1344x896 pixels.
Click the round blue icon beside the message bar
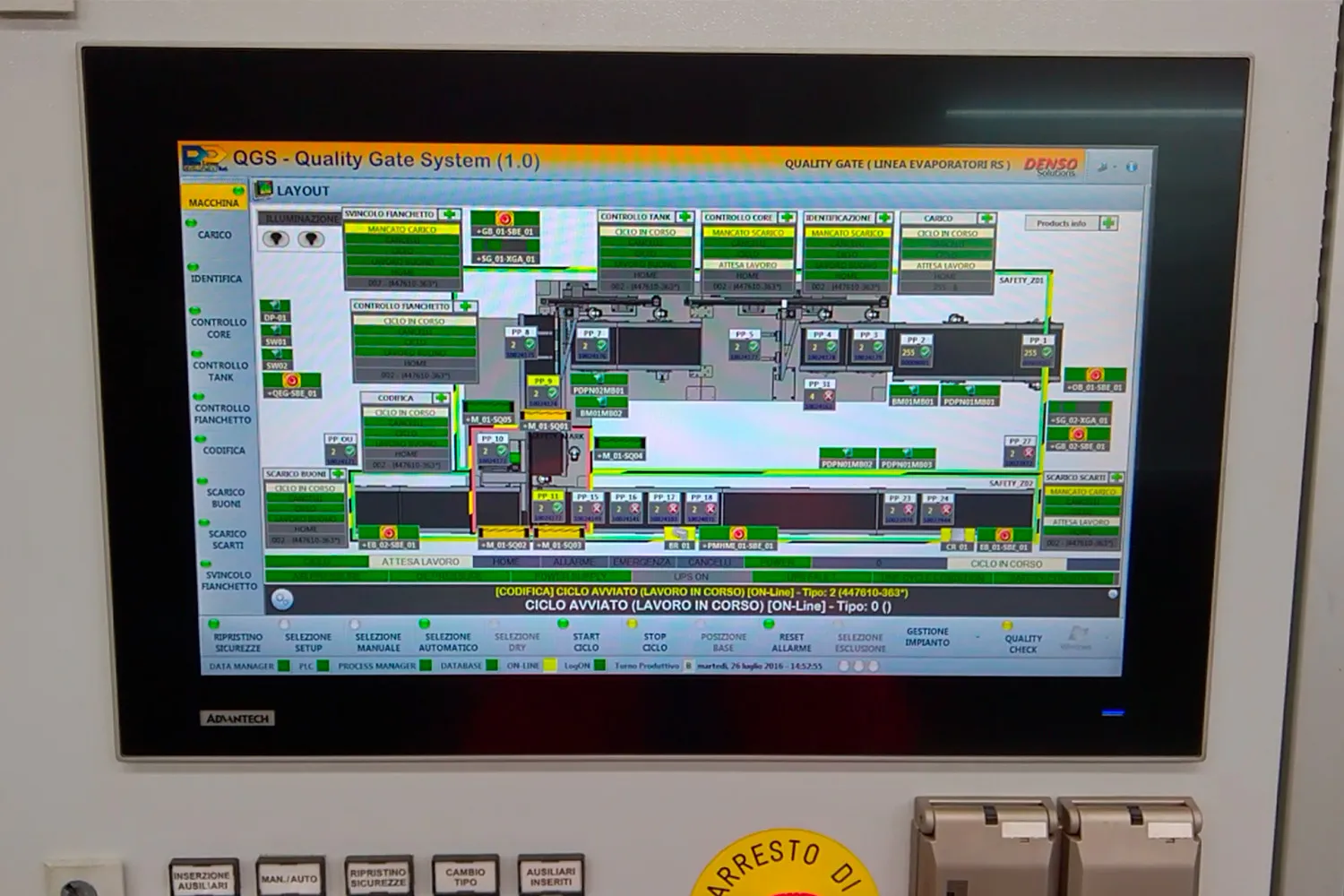click(281, 599)
